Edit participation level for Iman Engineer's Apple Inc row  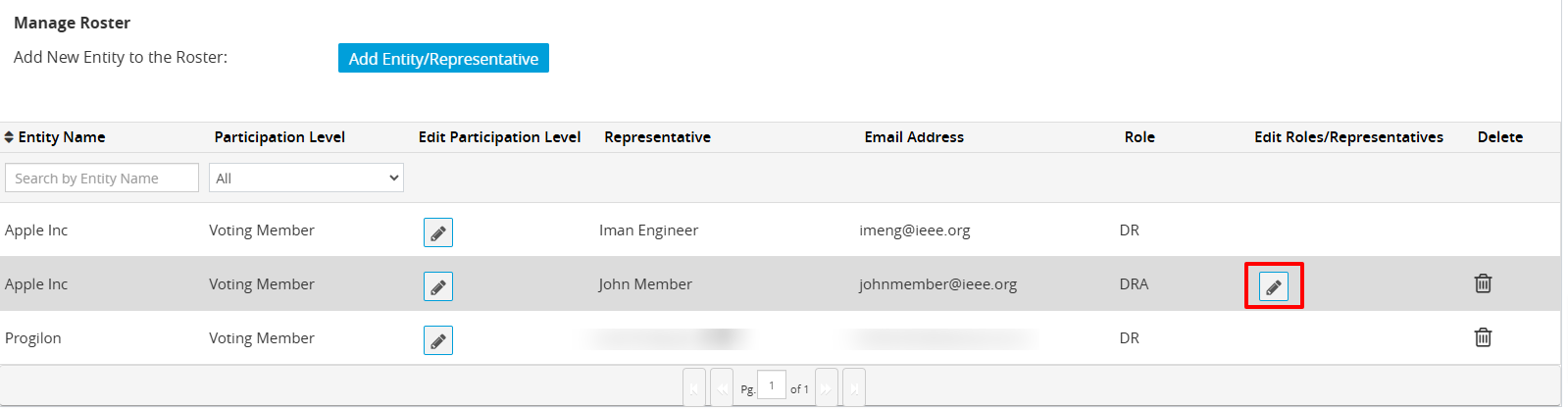pyautogui.click(x=438, y=232)
